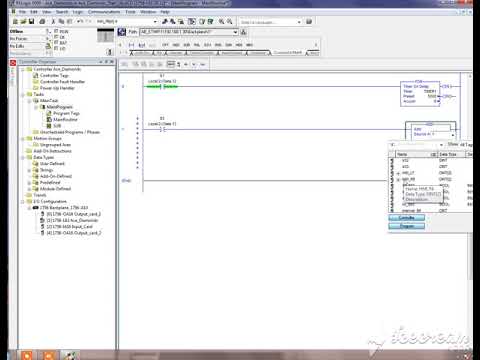Toggle the RUN status checkbox

(56, 31)
